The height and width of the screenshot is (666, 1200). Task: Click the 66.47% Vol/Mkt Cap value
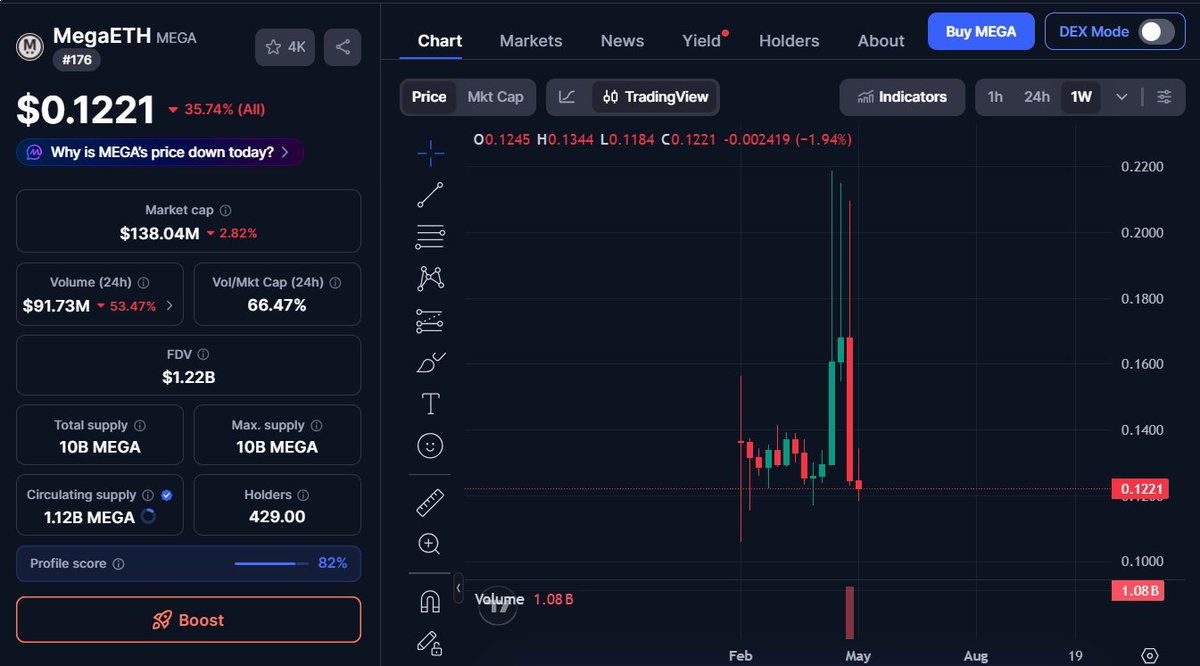click(277, 305)
